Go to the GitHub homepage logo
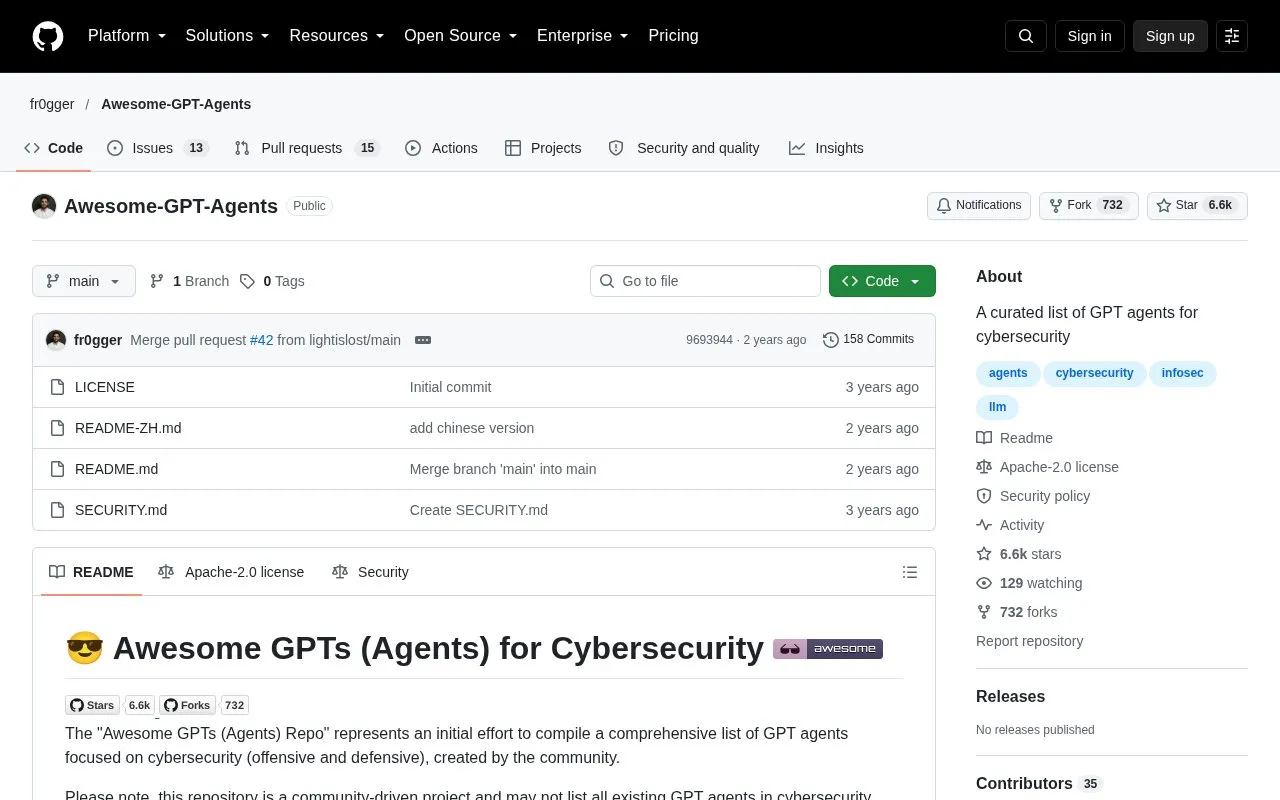Image resolution: width=1280 pixels, height=800 pixels. (48, 36)
